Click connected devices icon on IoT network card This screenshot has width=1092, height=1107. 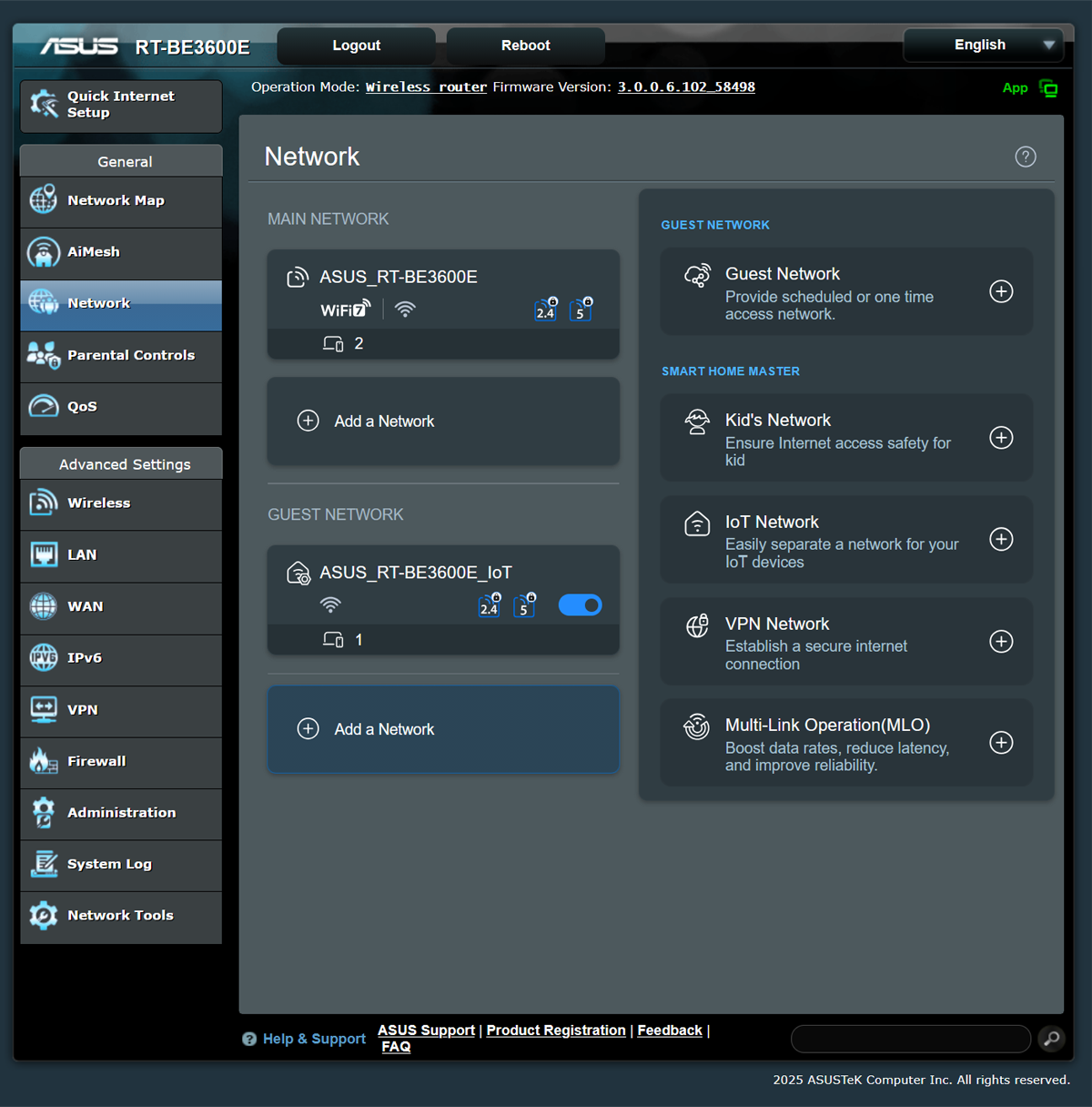click(333, 640)
